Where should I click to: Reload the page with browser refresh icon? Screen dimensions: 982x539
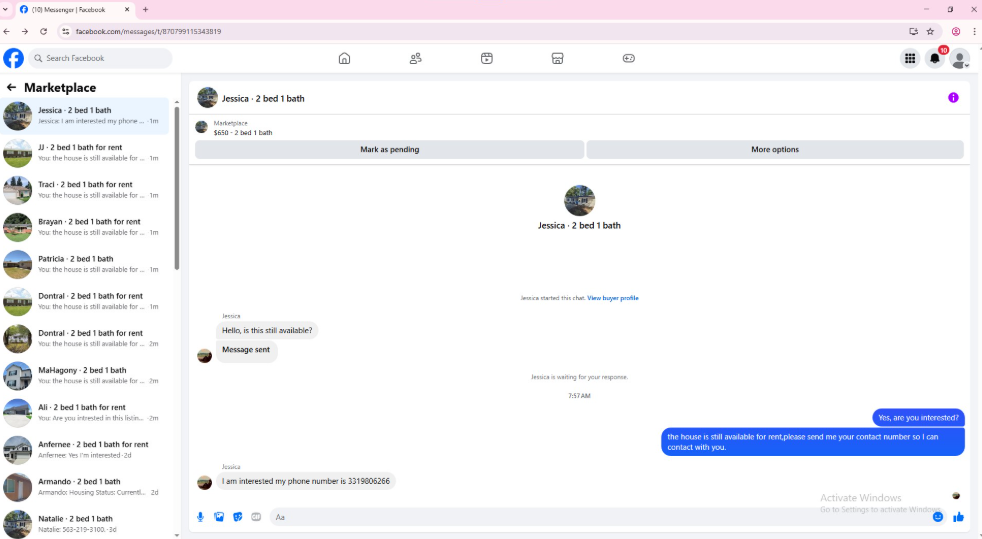point(43,31)
